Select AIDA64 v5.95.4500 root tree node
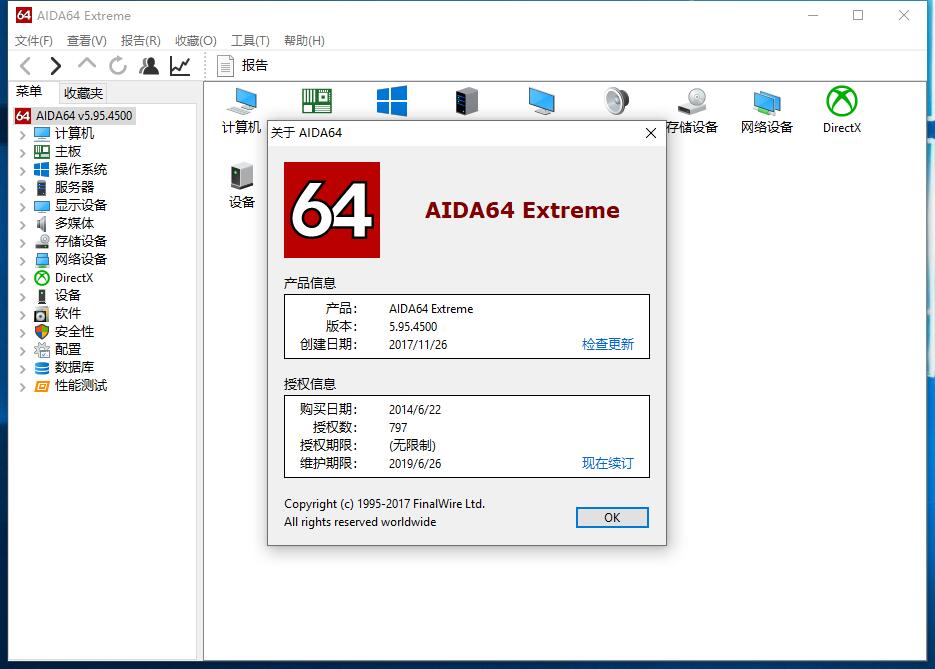The width and height of the screenshot is (935, 669). (75, 116)
